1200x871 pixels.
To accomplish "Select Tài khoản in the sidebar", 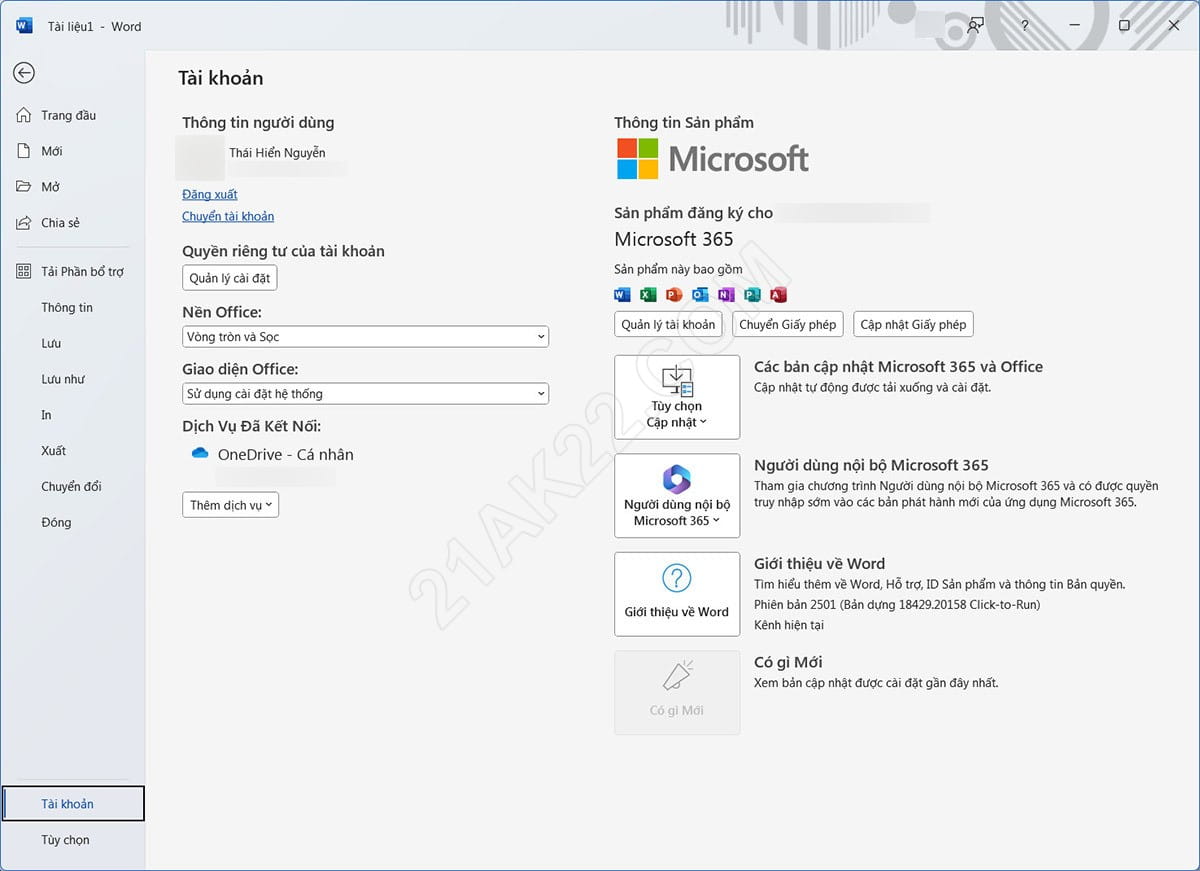I will pos(73,804).
